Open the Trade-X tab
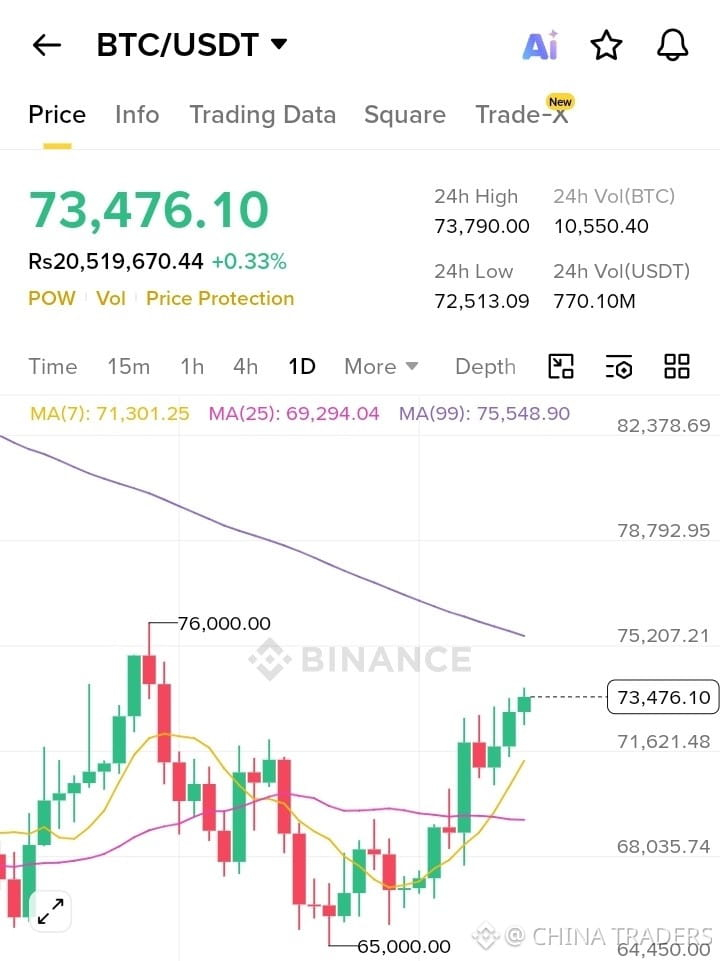The height and width of the screenshot is (961, 720). [522, 114]
